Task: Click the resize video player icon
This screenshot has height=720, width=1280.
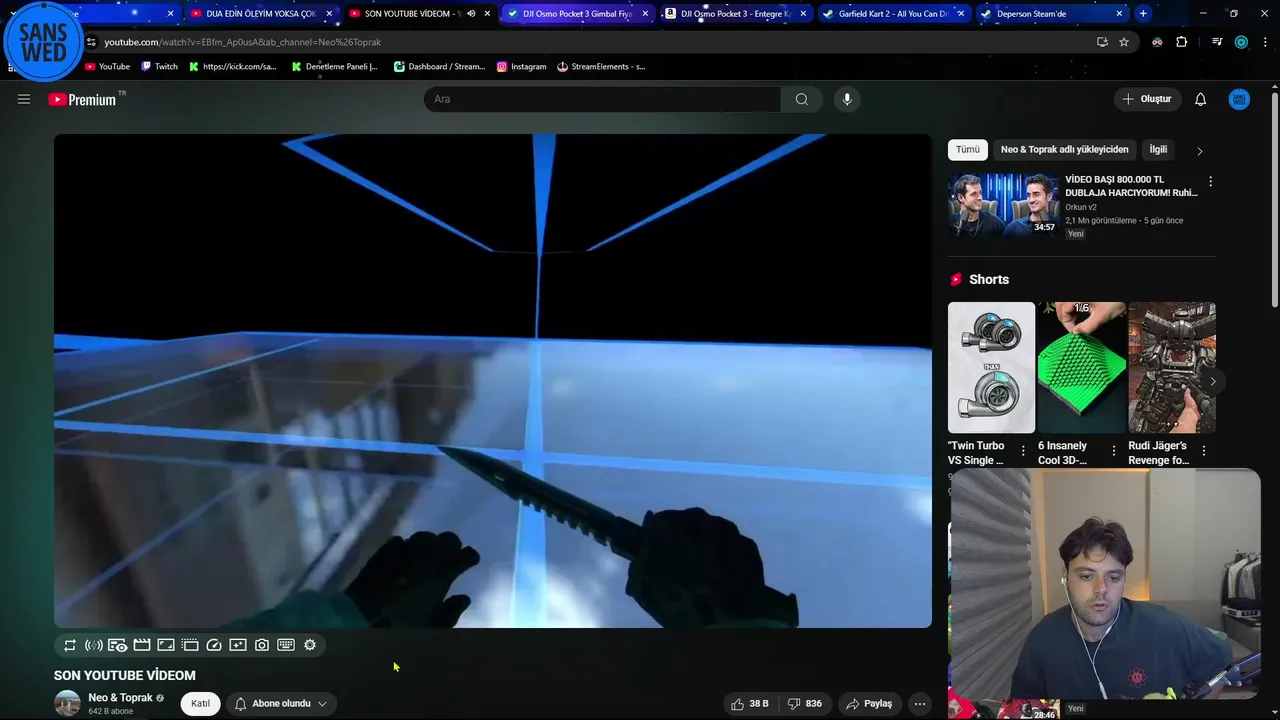Action: (166, 645)
